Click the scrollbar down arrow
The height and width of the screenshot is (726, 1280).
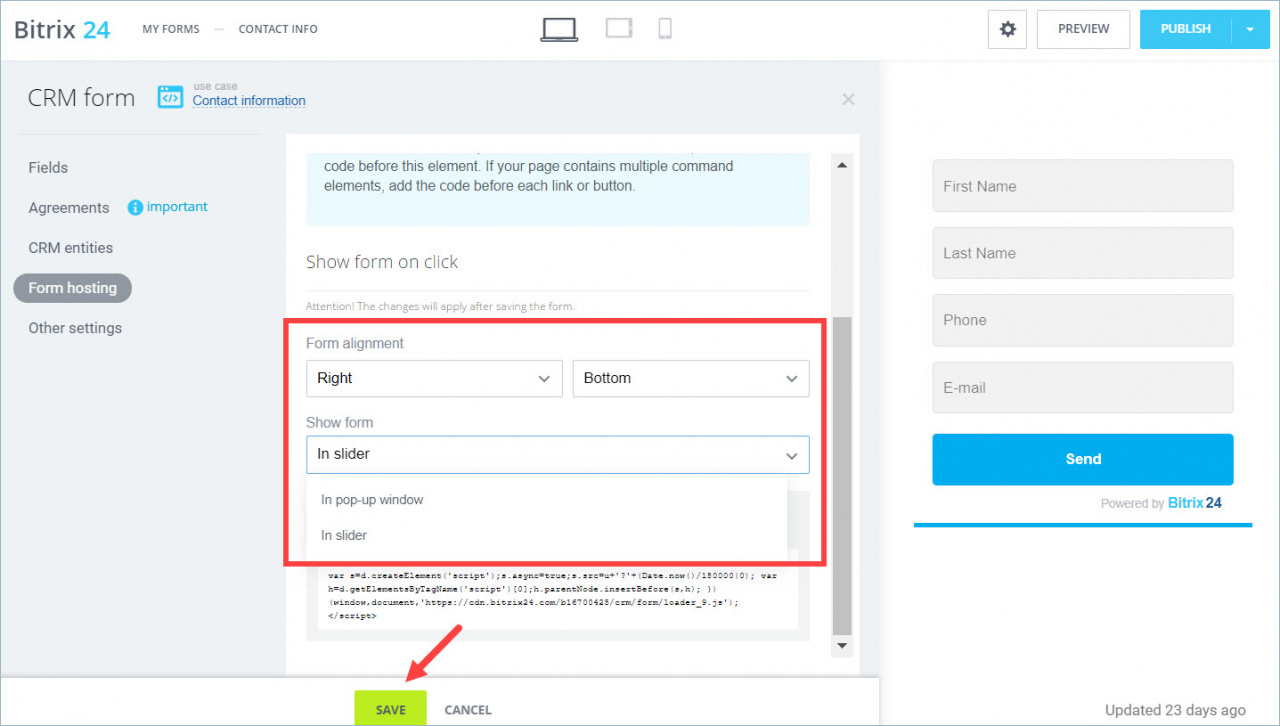tap(841, 646)
